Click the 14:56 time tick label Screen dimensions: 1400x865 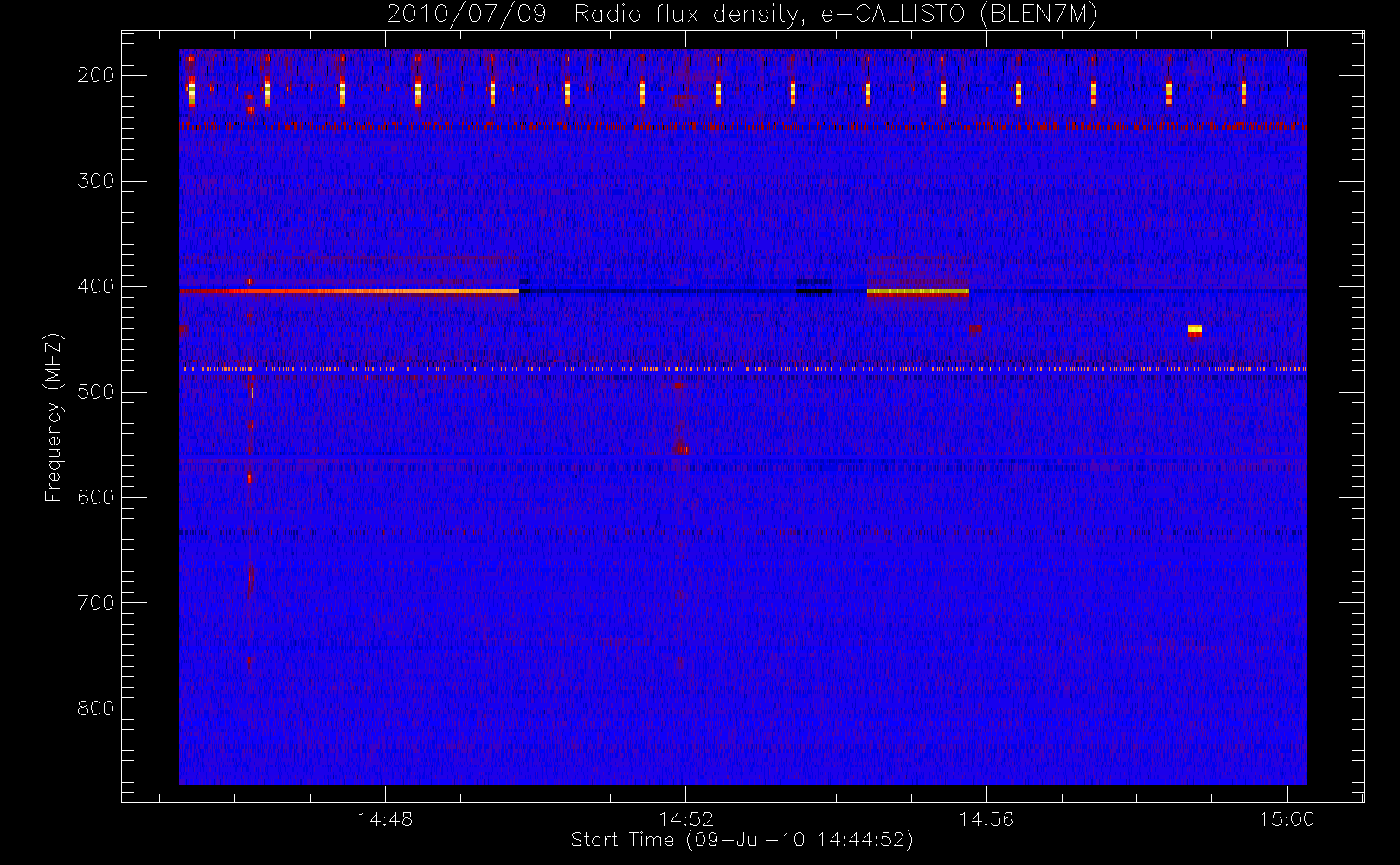click(x=986, y=819)
